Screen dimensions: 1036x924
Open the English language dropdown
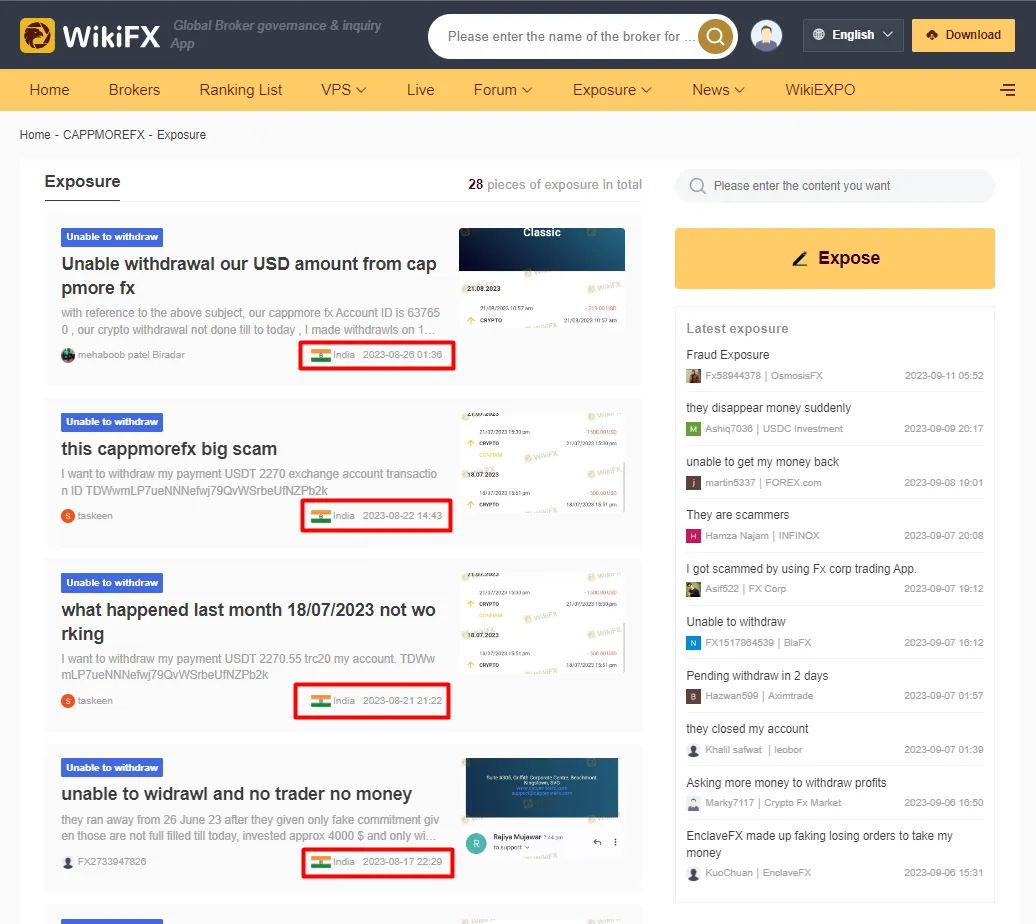point(853,35)
